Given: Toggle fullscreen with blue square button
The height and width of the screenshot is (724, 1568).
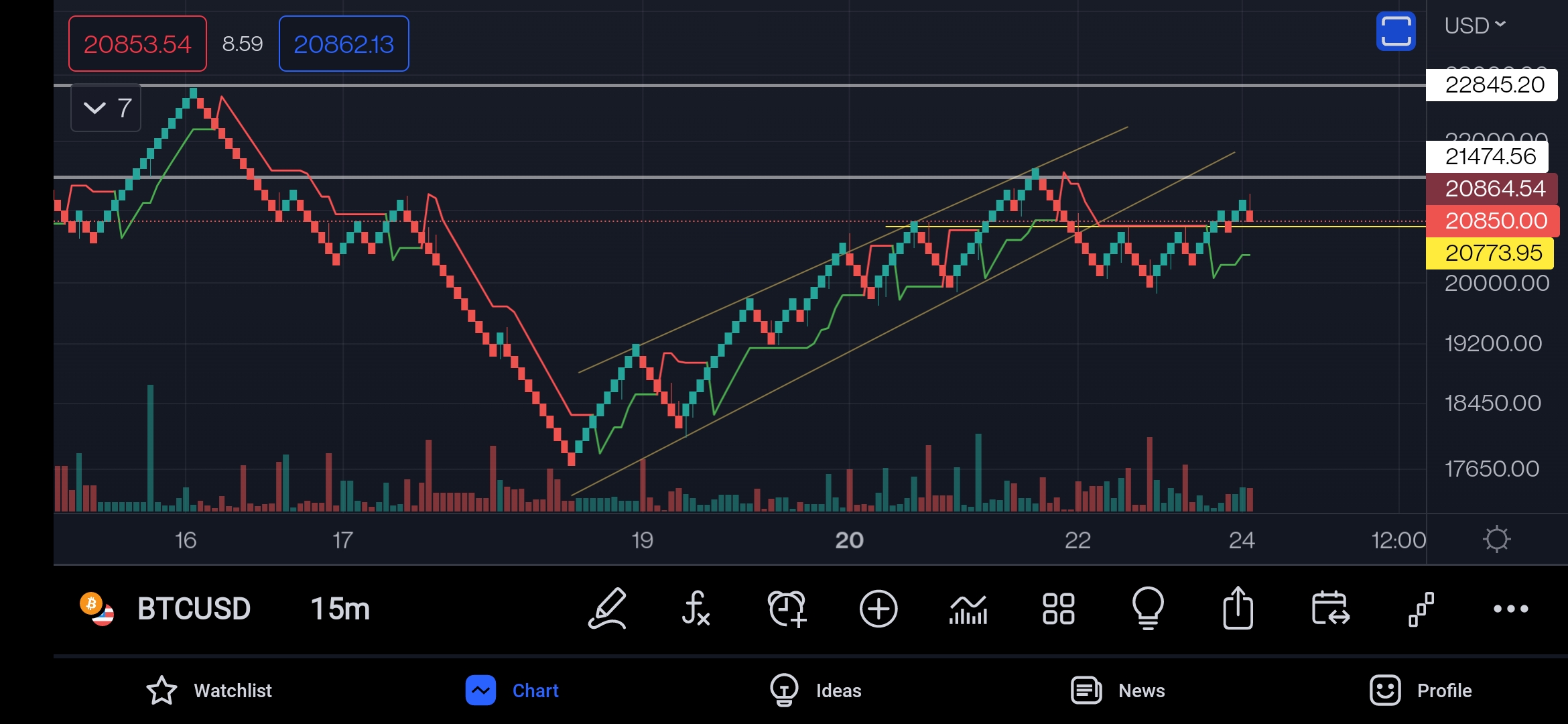Looking at the screenshot, I should click(x=1396, y=31).
